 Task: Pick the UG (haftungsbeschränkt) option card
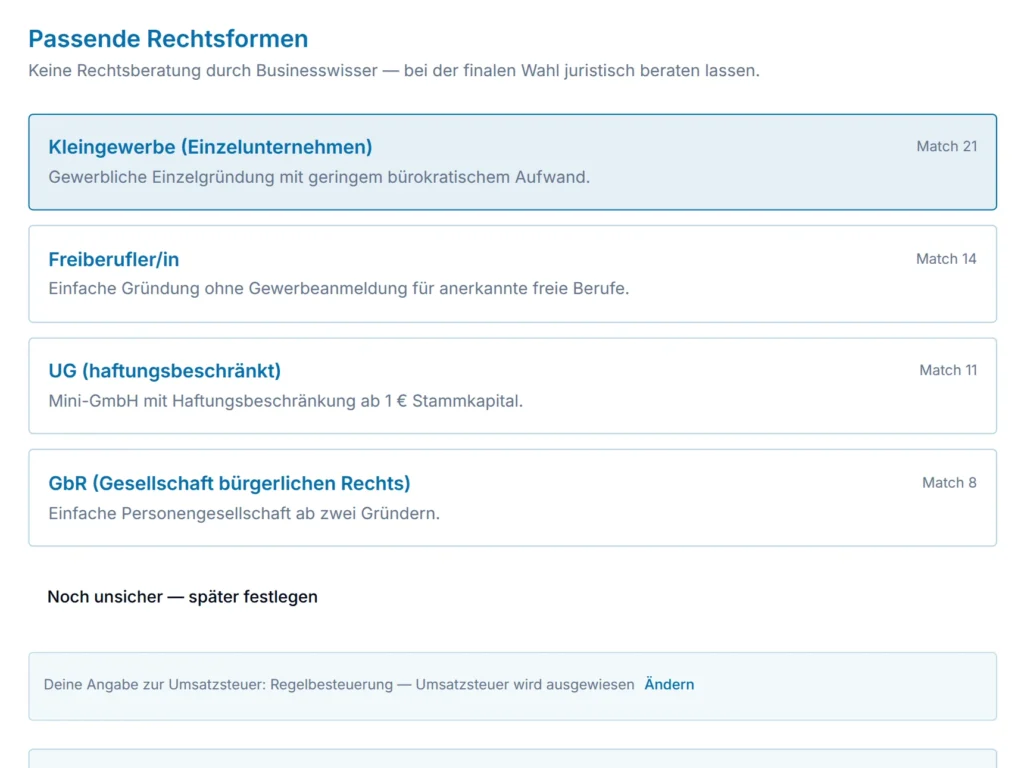pyautogui.click(x=512, y=386)
